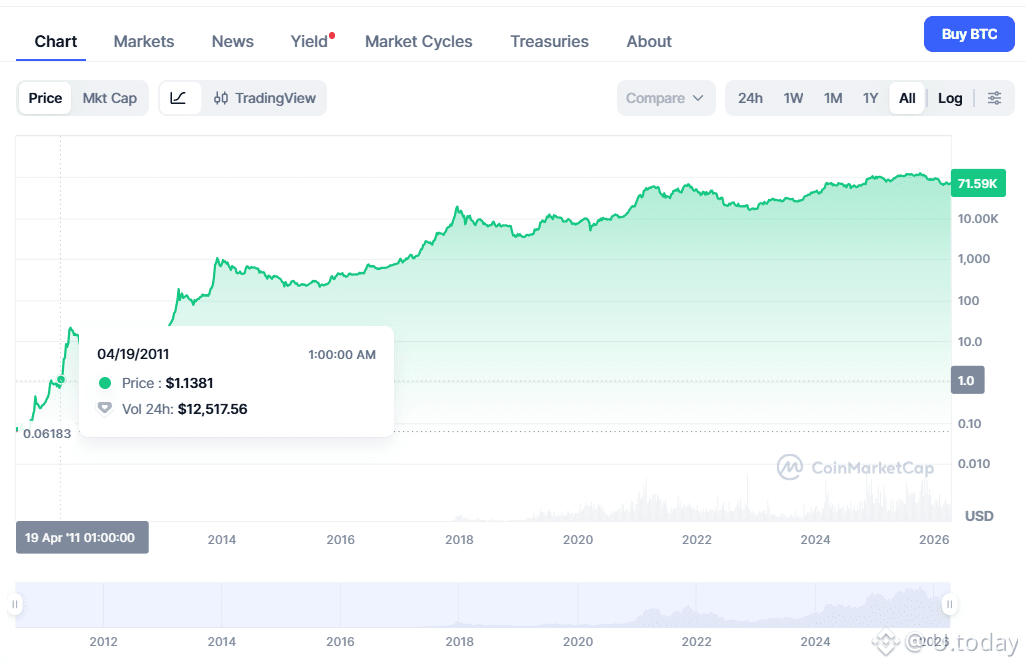Toggle logarithmic scale with Log
The image size is (1026, 667).
click(x=949, y=98)
